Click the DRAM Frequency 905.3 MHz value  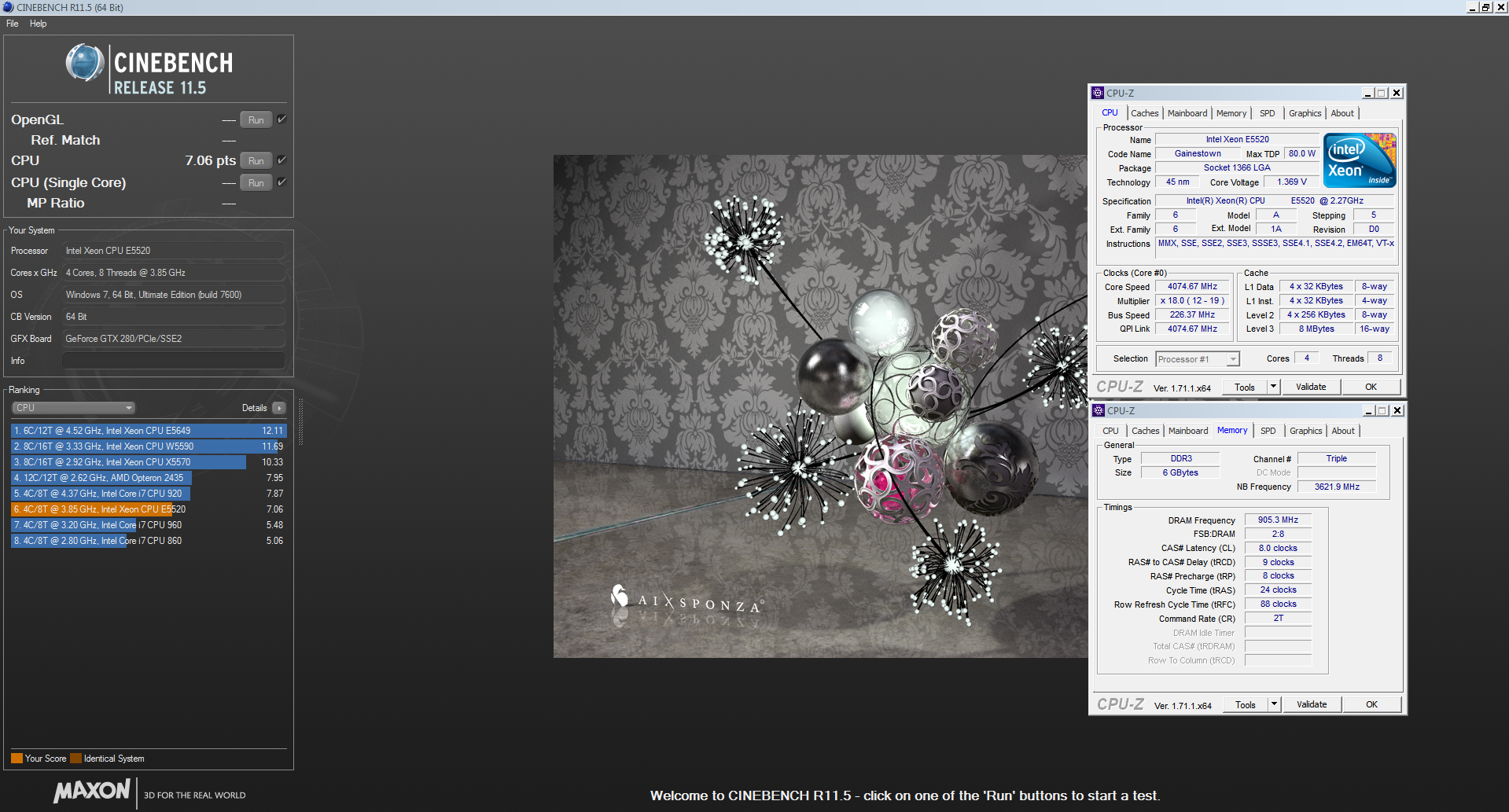pos(1278,520)
